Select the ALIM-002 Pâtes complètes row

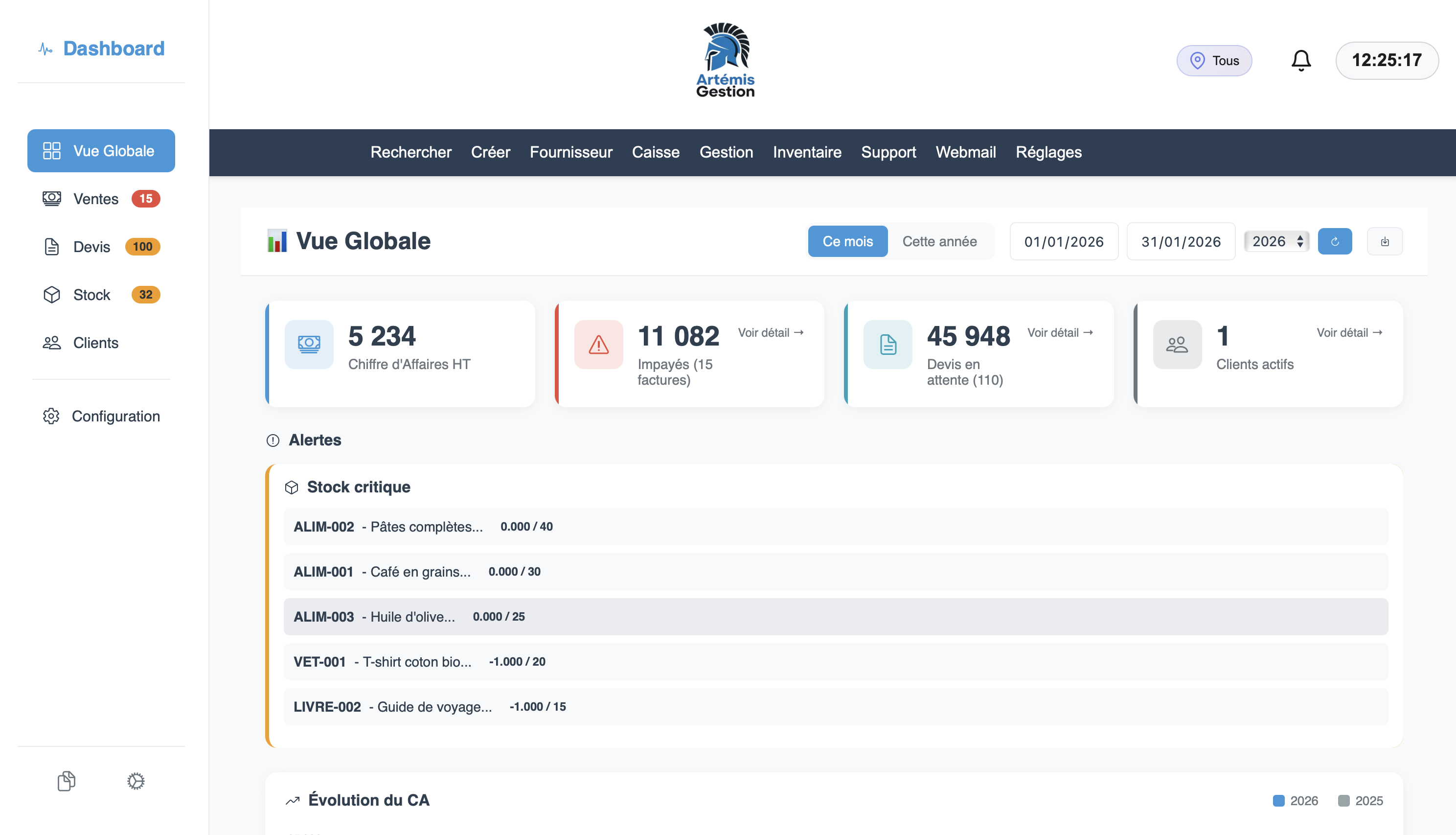coord(836,527)
